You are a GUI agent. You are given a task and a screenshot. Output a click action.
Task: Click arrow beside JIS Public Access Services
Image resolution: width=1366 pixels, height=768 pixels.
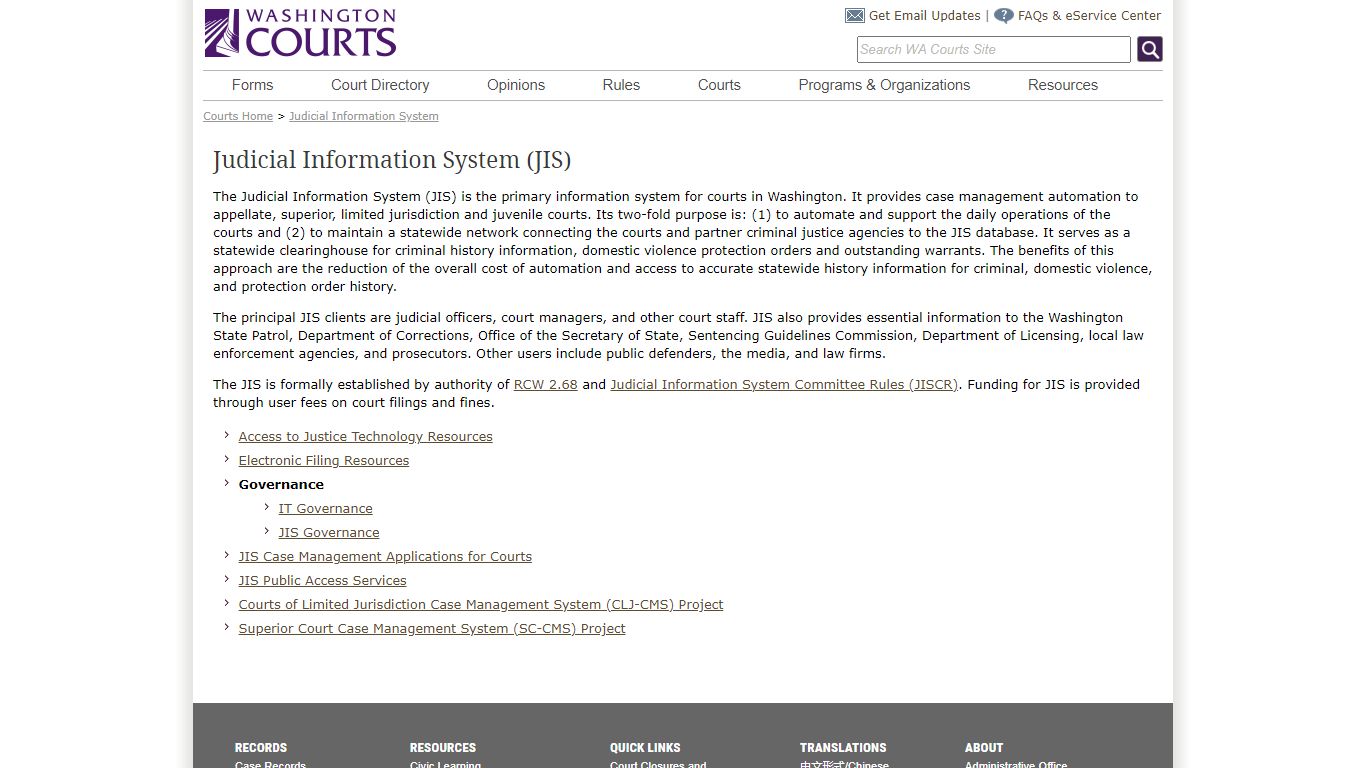[x=227, y=578]
